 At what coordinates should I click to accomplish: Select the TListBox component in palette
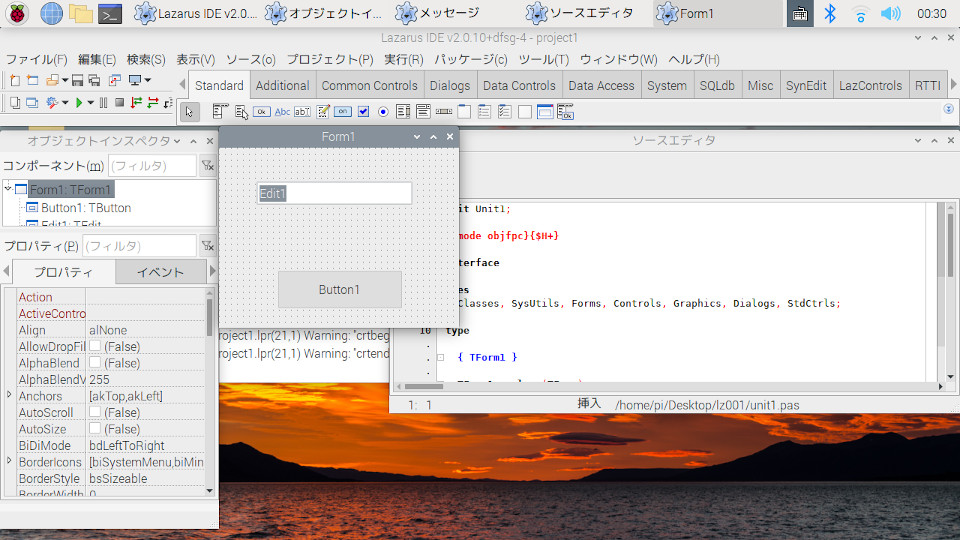(403, 112)
